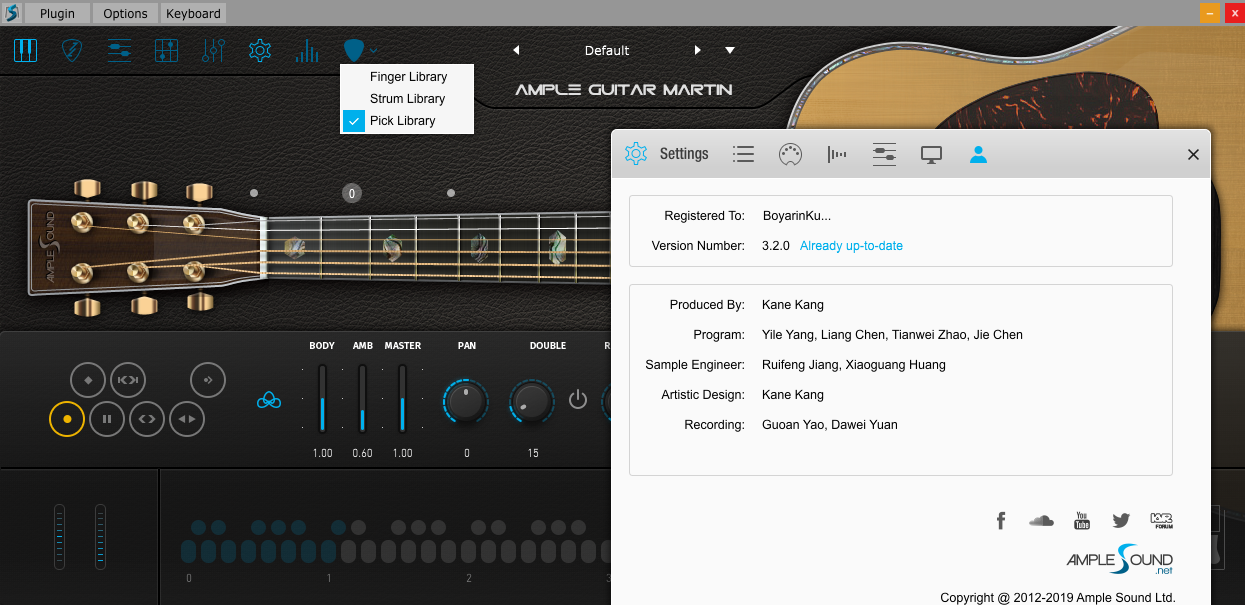This screenshot has width=1245, height=605.
Task: Click the round button with barred arrows
Action: pos(128,380)
